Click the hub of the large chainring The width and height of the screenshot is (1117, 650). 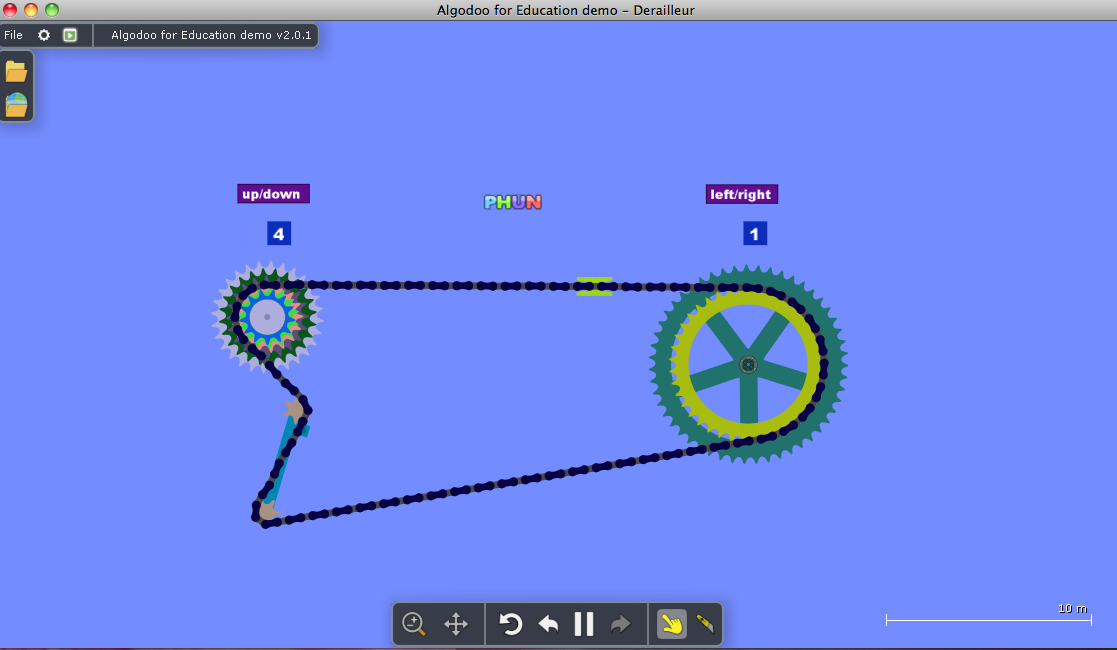click(748, 365)
